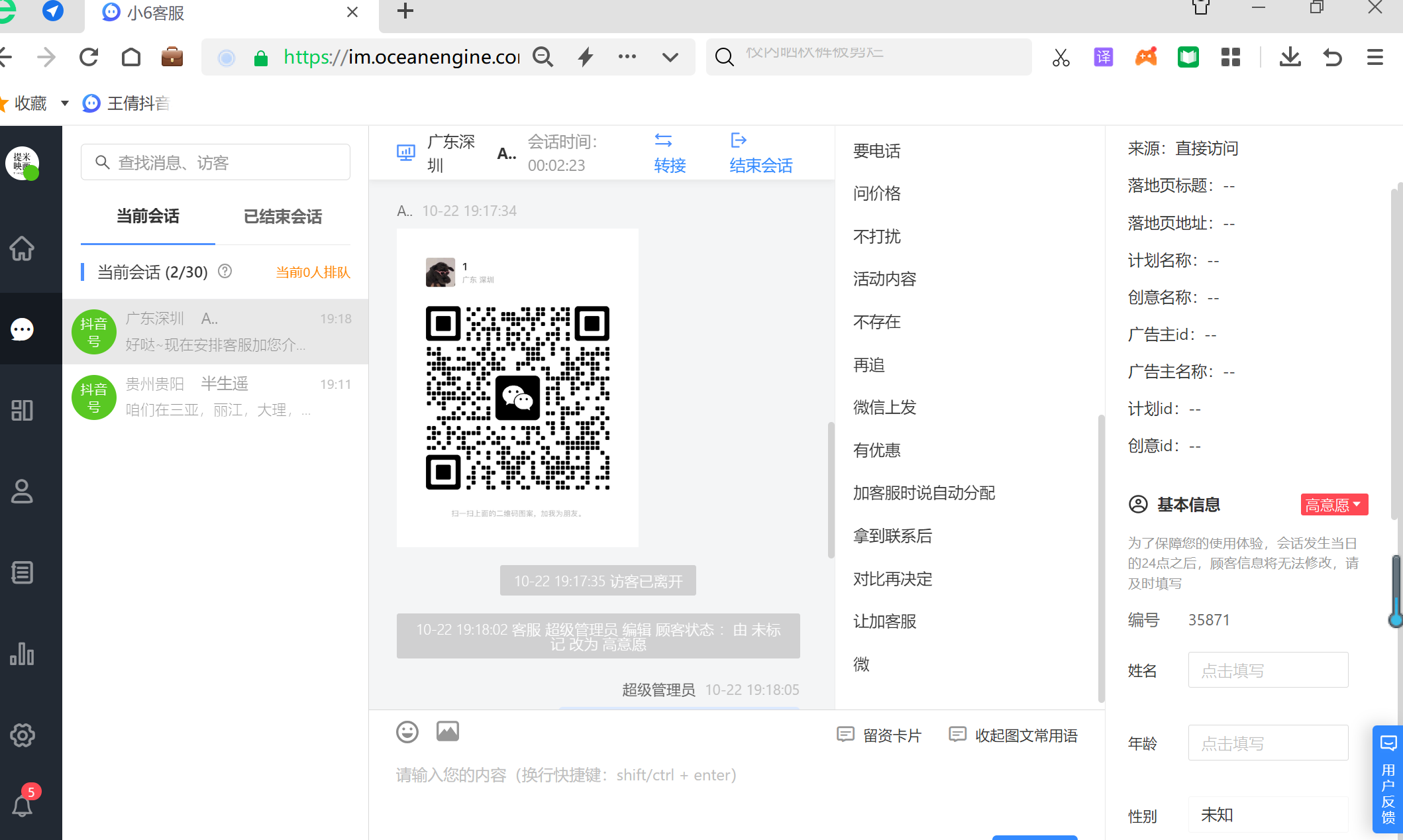Screen dimensions: 1403x840
Task: Open home icon in left sidebar
Action: (22, 248)
